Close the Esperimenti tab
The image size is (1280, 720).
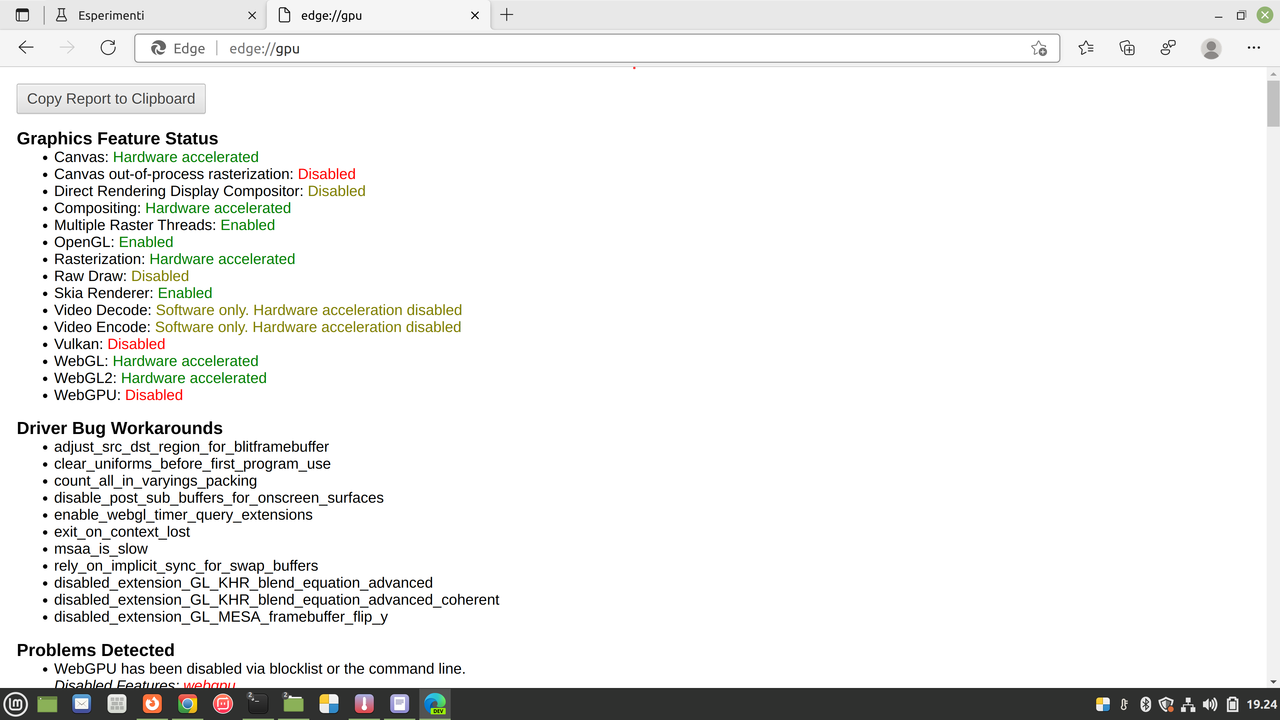click(x=252, y=15)
